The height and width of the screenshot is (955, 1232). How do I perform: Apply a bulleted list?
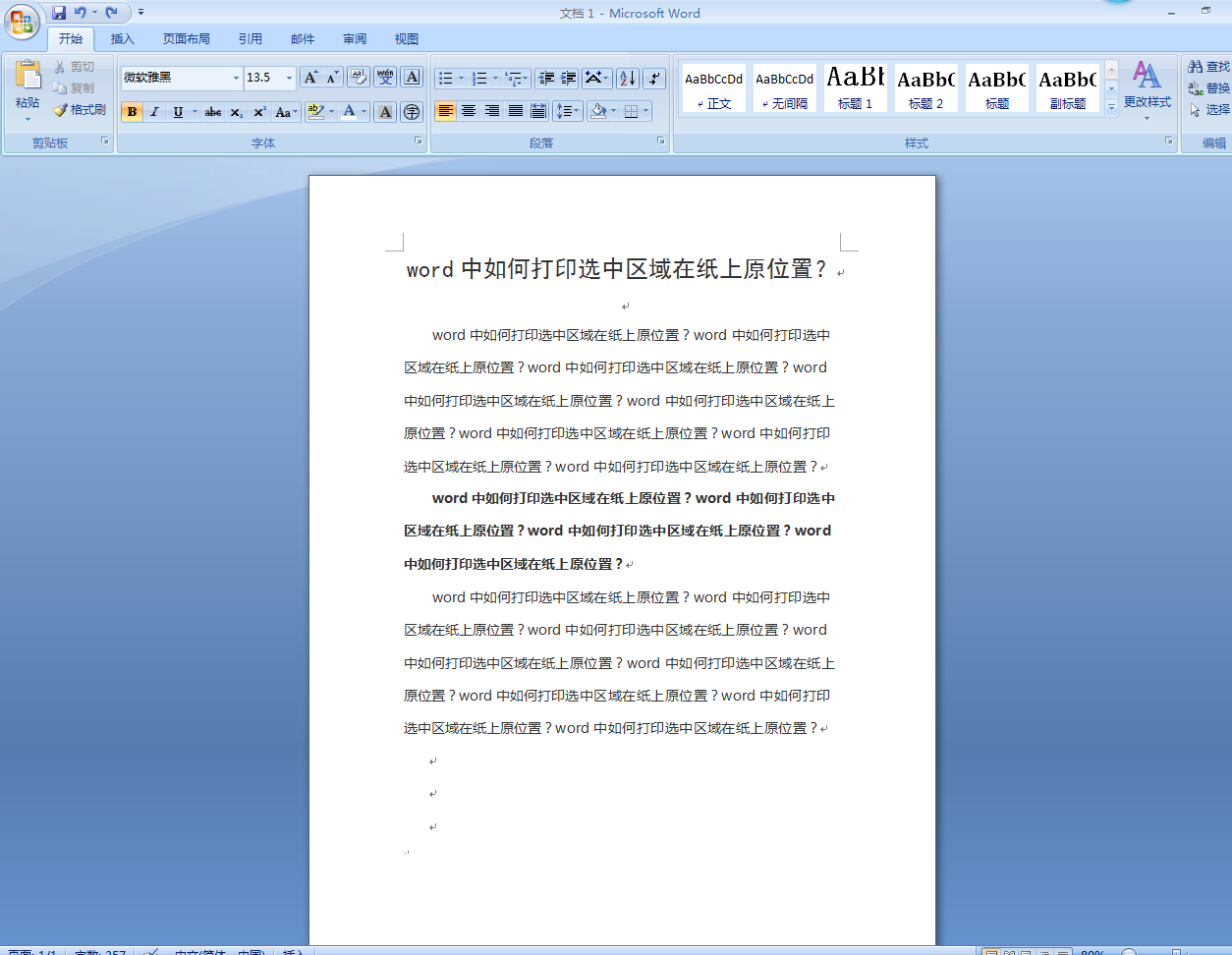pyautogui.click(x=446, y=79)
